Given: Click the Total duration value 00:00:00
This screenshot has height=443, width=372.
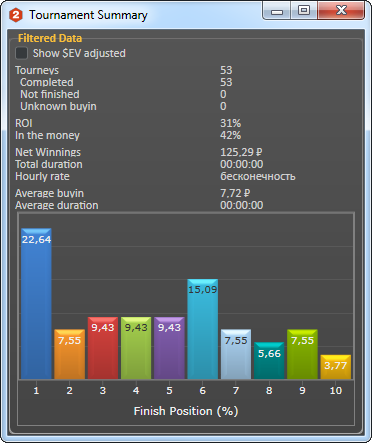Looking at the screenshot, I should pyautogui.click(x=242, y=164).
